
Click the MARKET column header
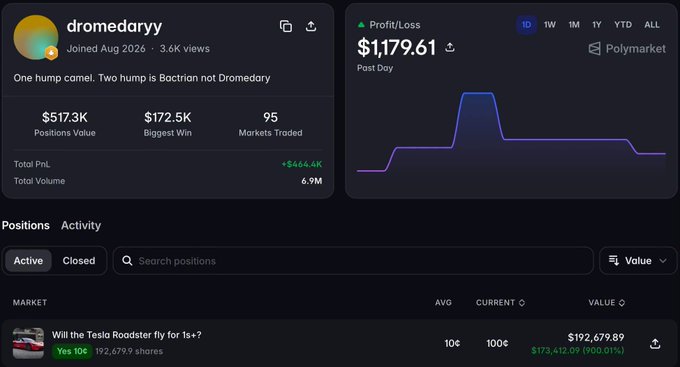tap(30, 303)
